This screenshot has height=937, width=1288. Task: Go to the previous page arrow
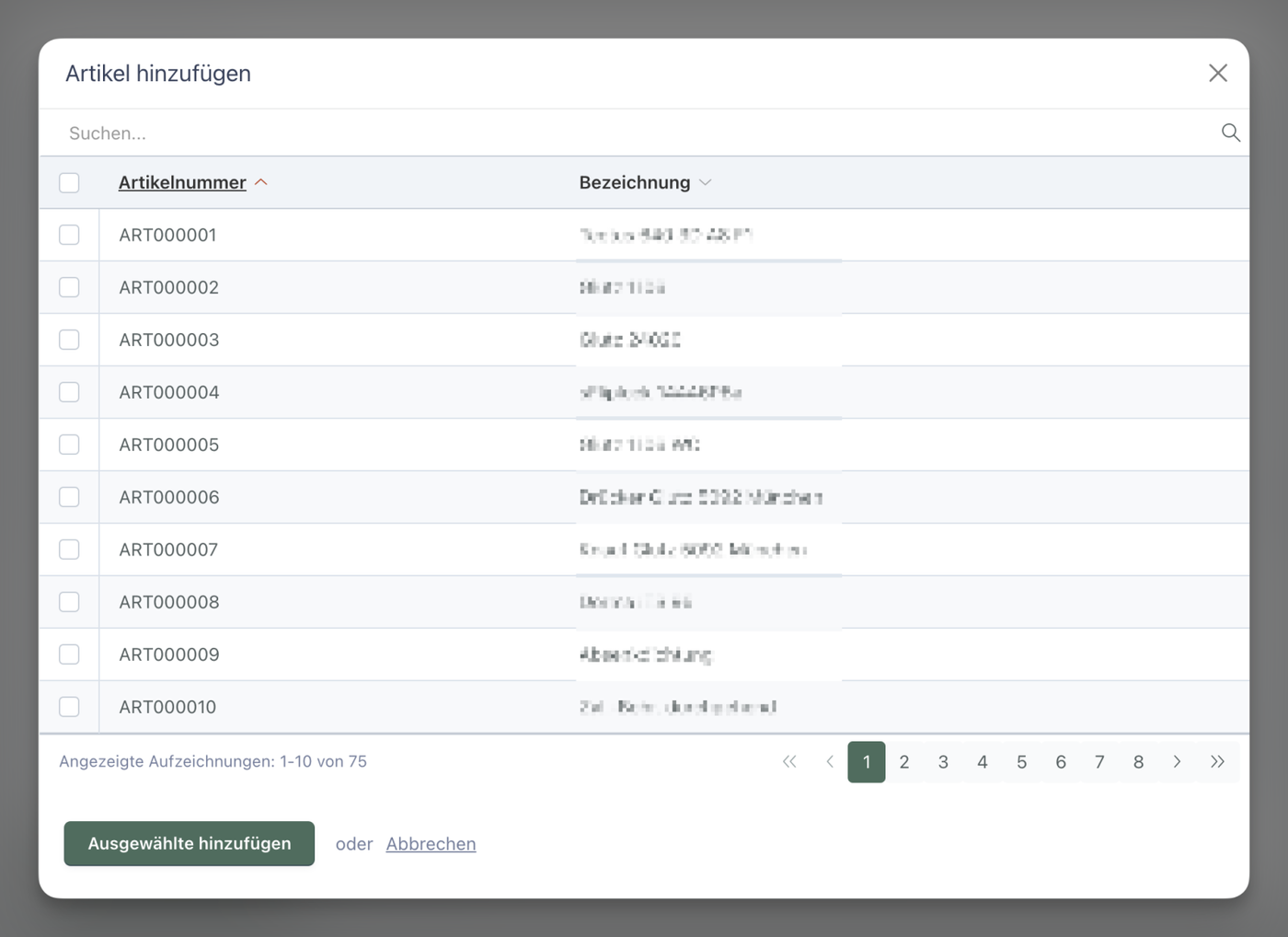point(829,762)
